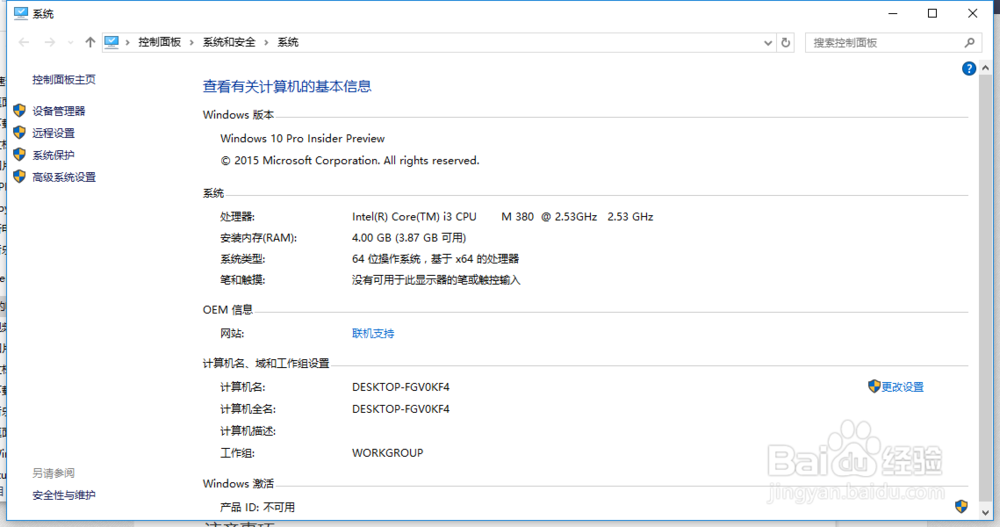Select the Windows 10 Pro Insider Preview text
The width and height of the screenshot is (1000, 527).
[302, 138]
